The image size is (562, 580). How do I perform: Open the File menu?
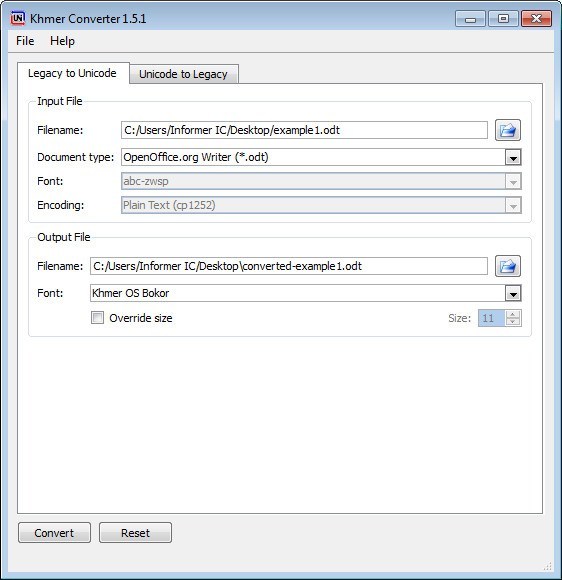(x=25, y=41)
